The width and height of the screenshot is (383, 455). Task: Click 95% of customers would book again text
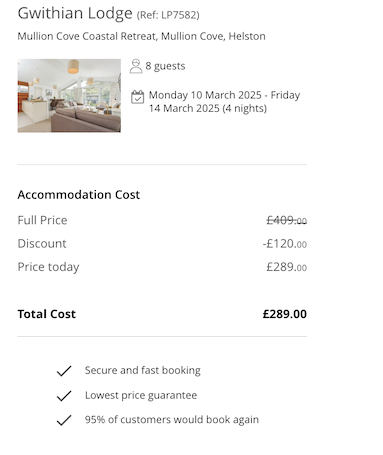tap(172, 420)
